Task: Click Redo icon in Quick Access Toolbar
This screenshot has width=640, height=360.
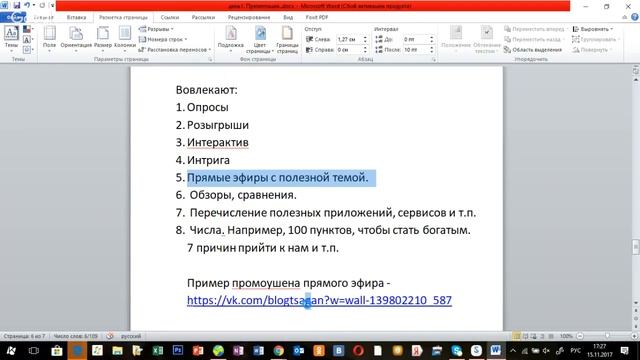Action: point(42,5)
